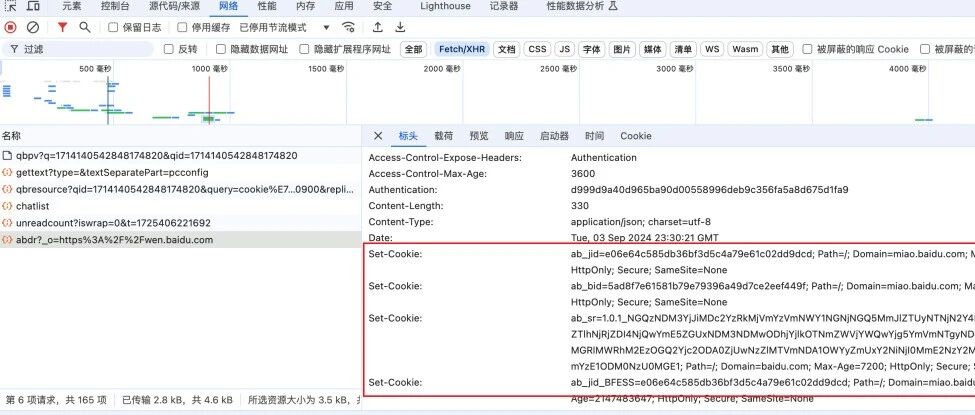Viewport: 975px width, 415px height.
Task: Open the 应用 panel tab
Action: pos(344,6)
